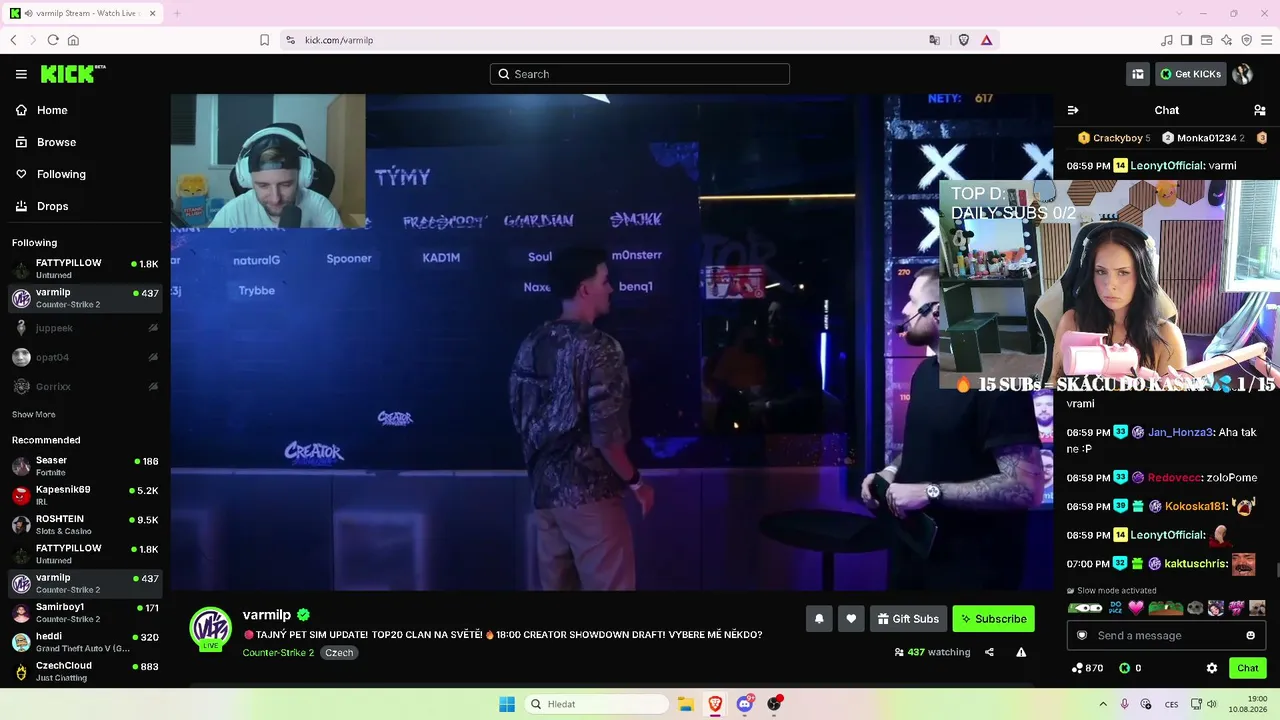Click the Send a message chat field
The height and width of the screenshot is (720, 1280).
coord(1166,635)
